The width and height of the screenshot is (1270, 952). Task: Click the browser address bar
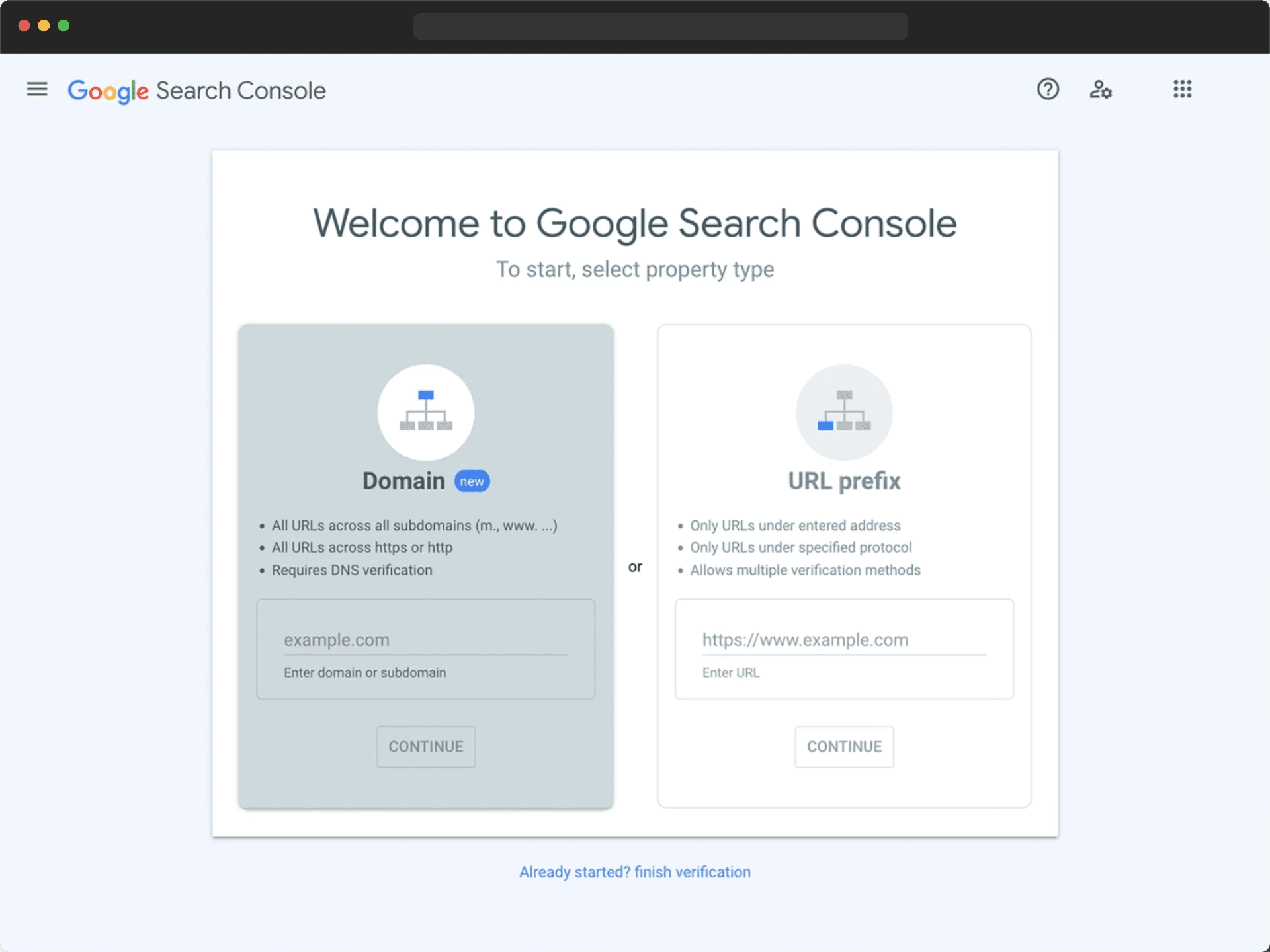click(660, 26)
